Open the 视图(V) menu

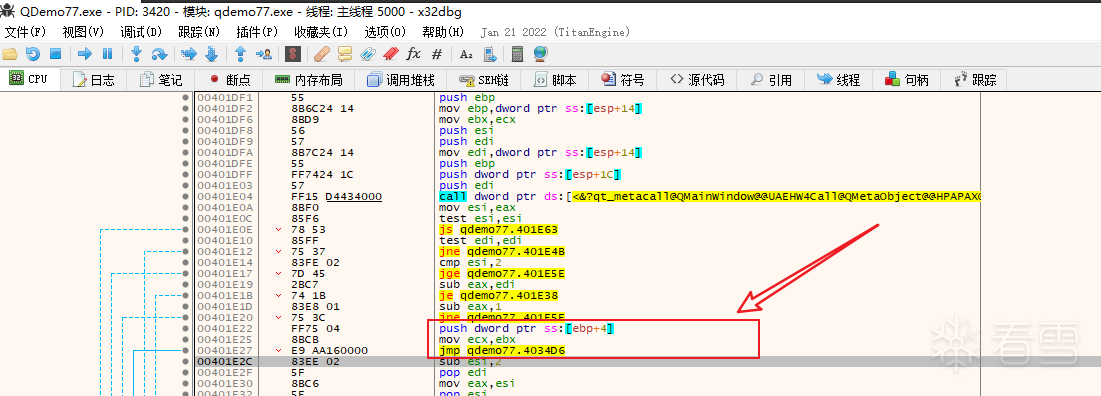(83, 32)
